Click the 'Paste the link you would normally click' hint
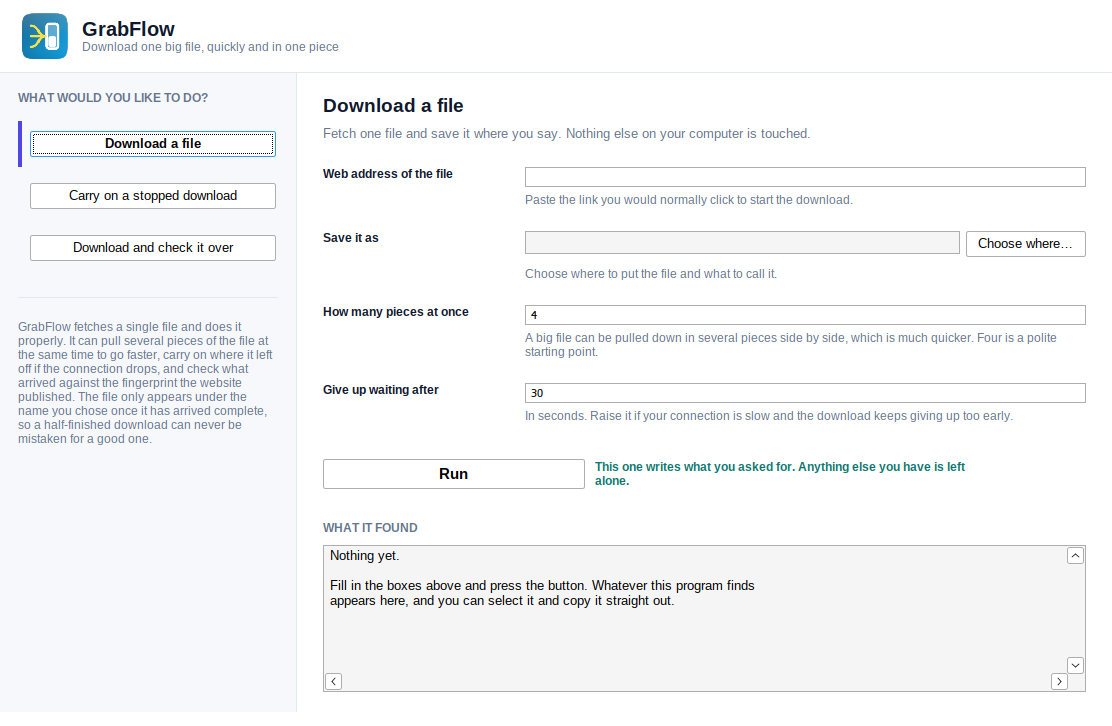The width and height of the screenshot is (1112, 726). pos(689,200)
